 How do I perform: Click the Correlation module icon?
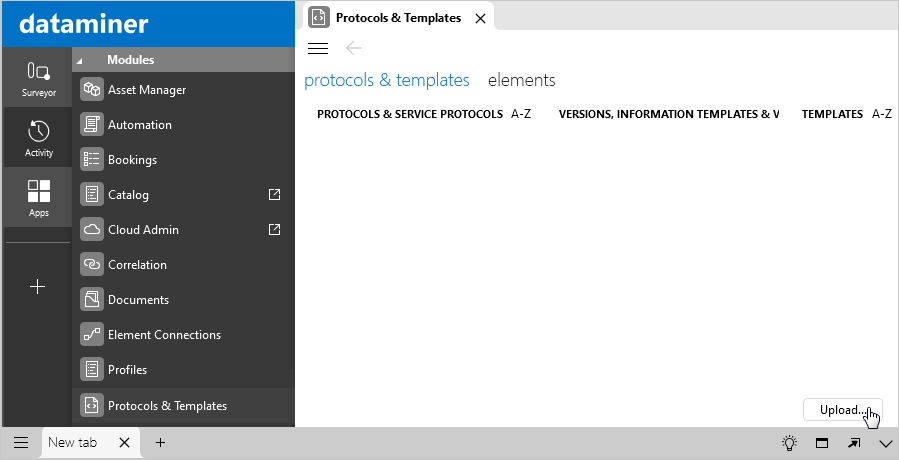point(92,264)
